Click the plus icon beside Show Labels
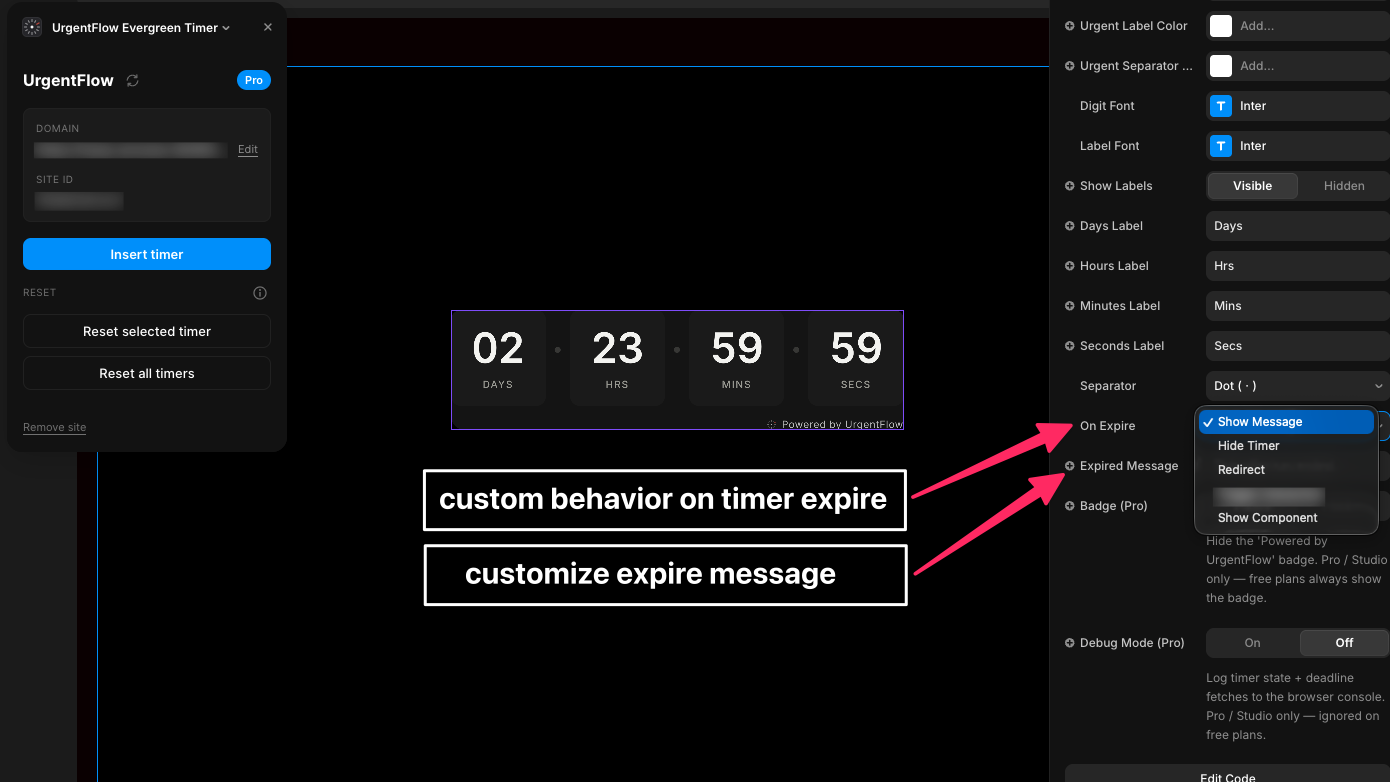This screenshot has width=1390, height=782. (x=1070, y=186)
